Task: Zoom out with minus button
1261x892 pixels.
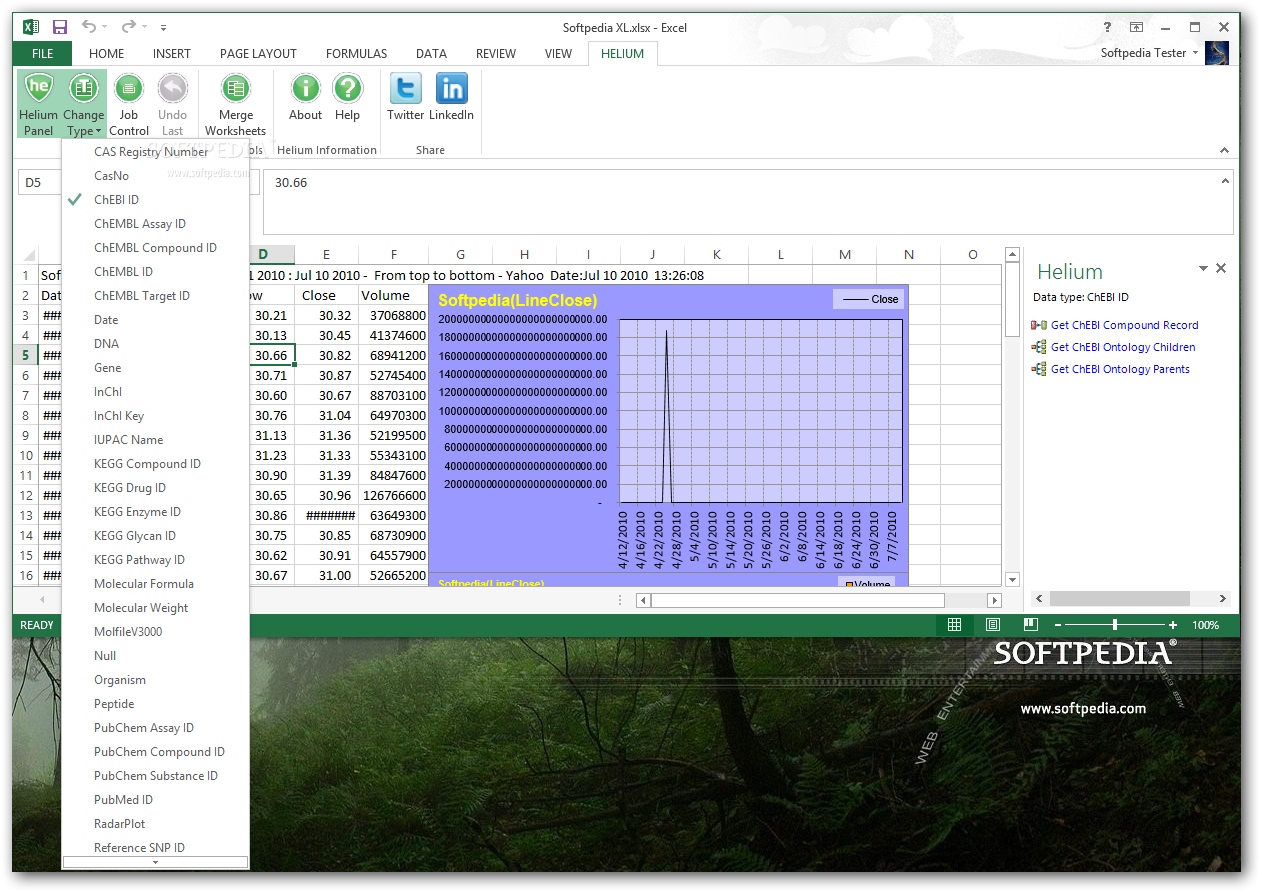Action: click(x=1058, y=625)
